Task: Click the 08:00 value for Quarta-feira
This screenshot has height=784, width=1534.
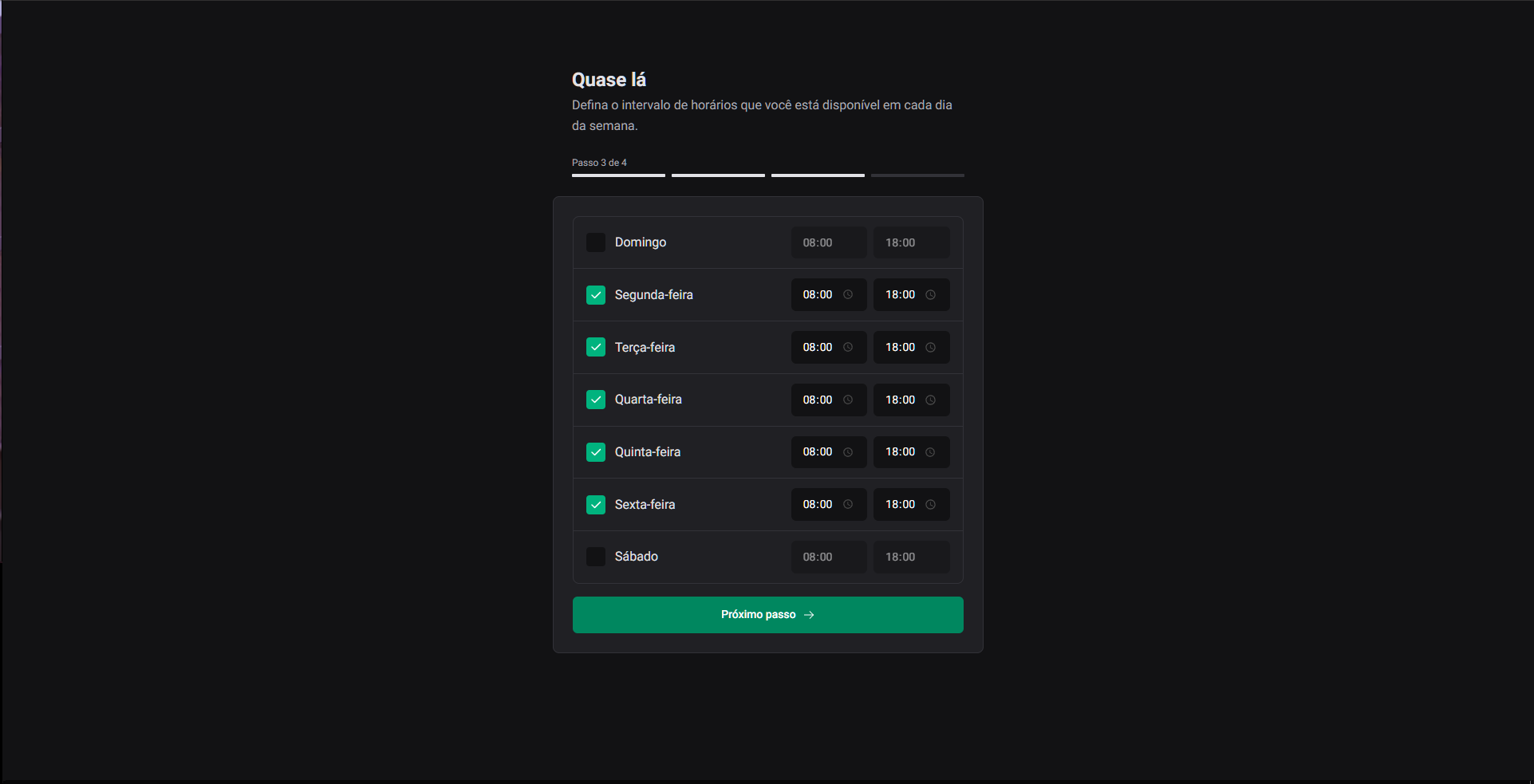Action: (x=818, y=400)
